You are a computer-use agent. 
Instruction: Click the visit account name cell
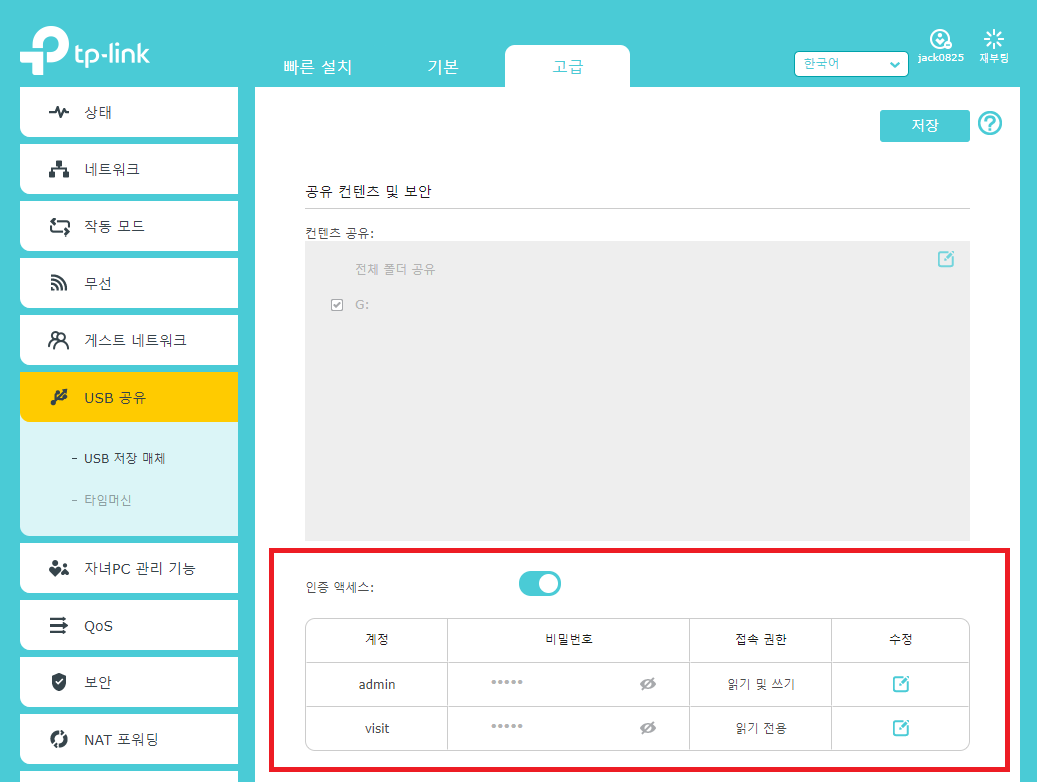pyautogui.click(x=377, y=728)
